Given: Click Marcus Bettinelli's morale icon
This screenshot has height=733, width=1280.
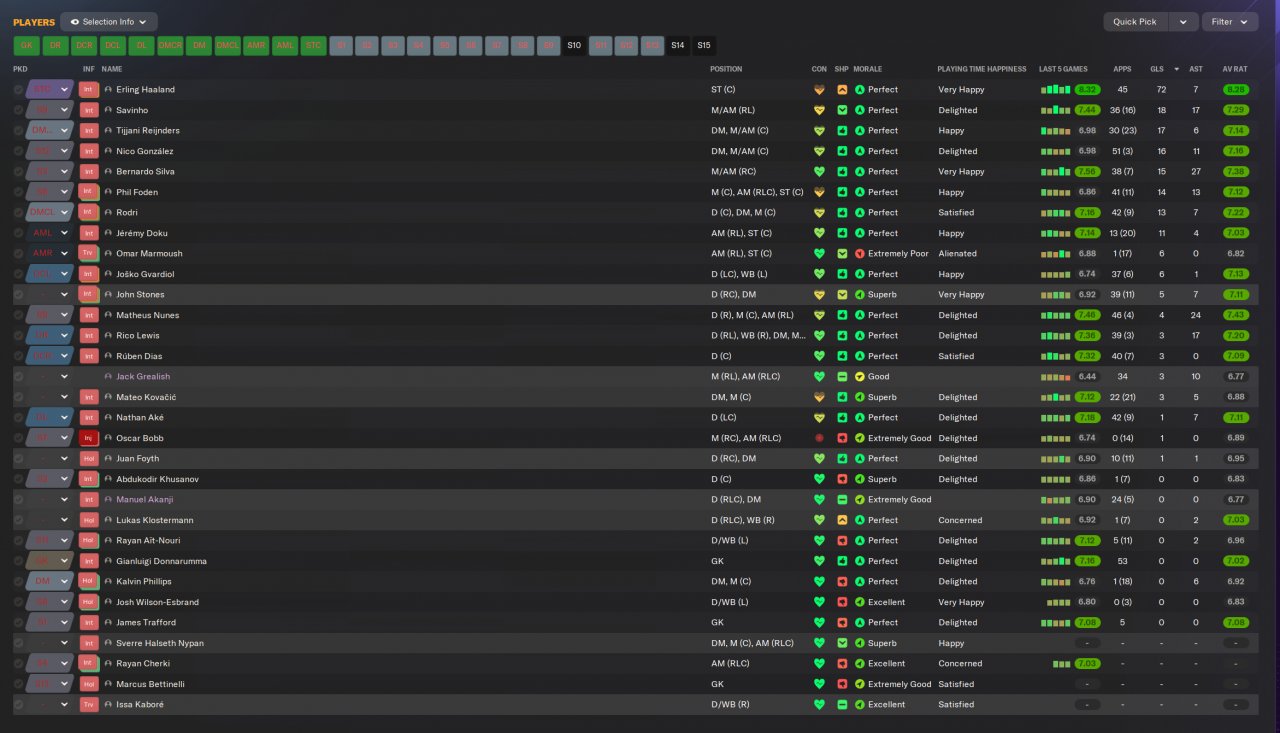Looking at the screenshot, I should pyautogui.click(x=860, y=684).
